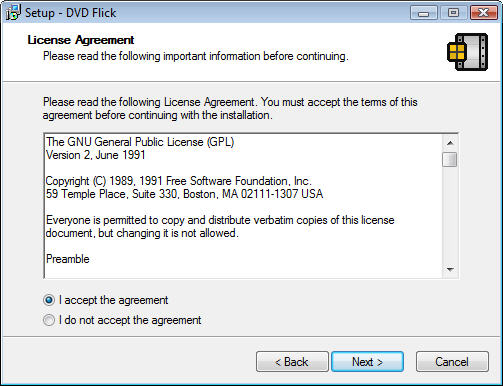Click the "Preamble" line in license text
This screenshot has height=386, width=503.
coord(68,259)
